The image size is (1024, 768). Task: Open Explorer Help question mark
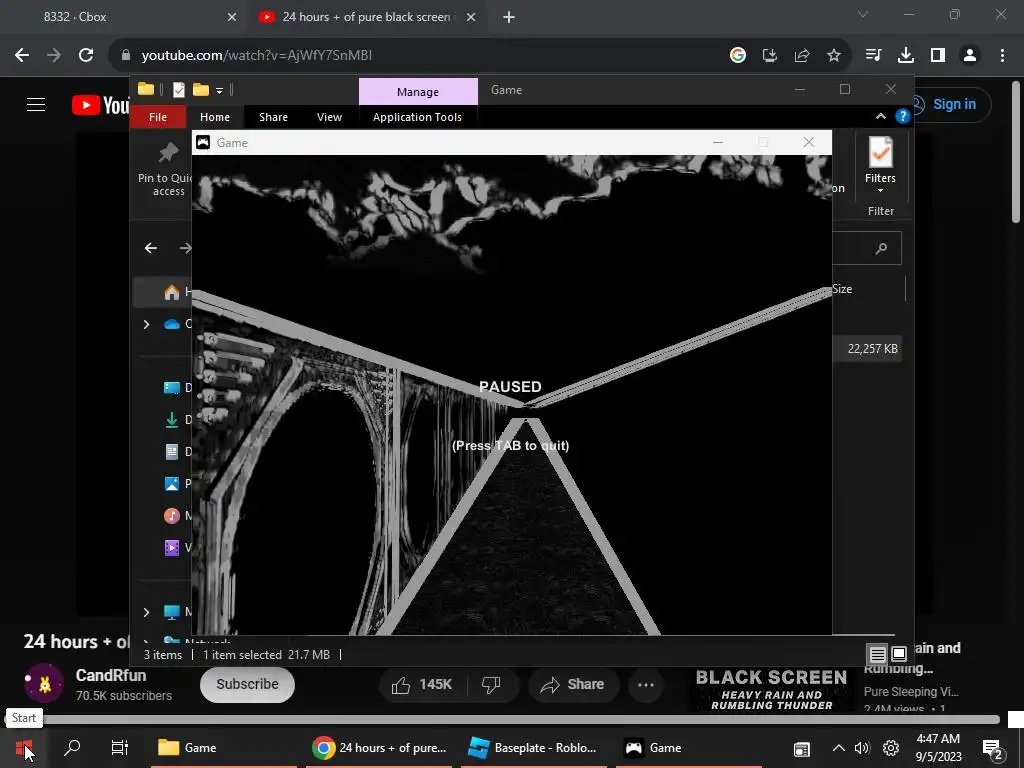903,116
